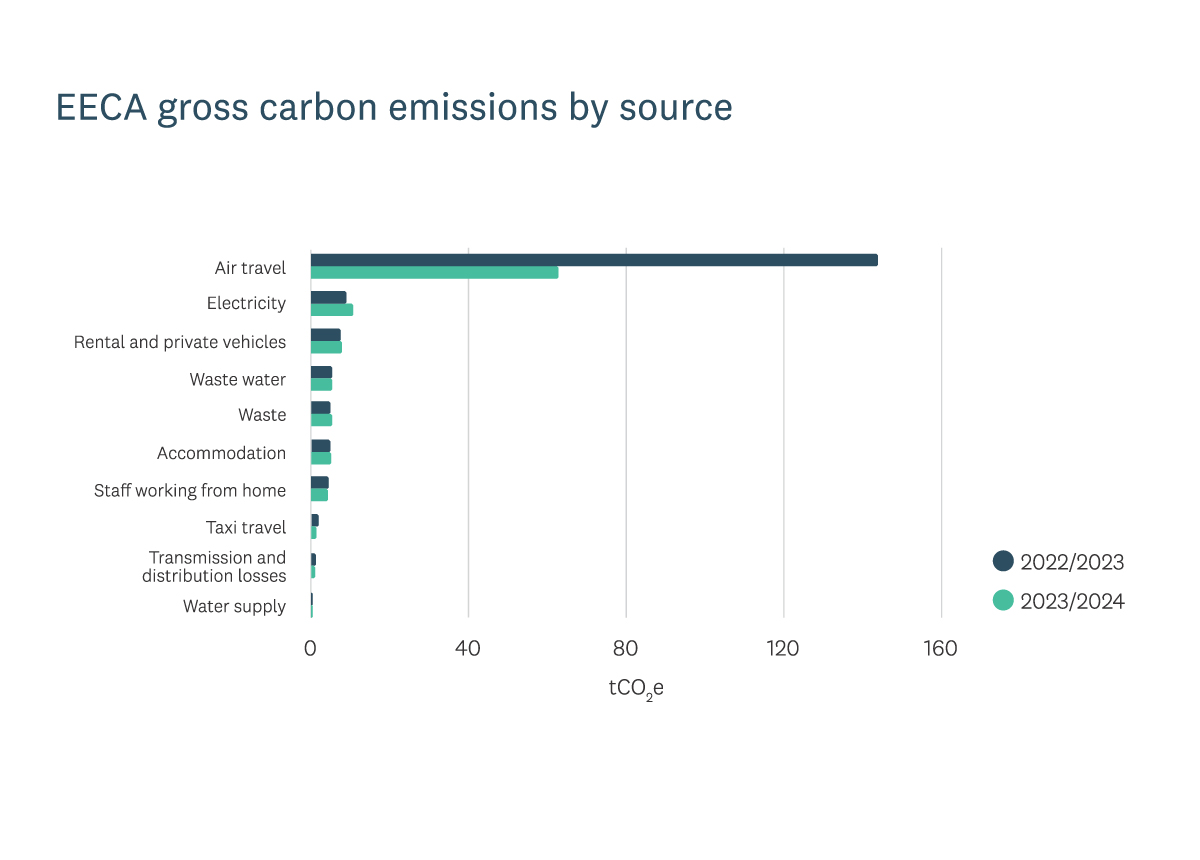Click the Rental and private vehicles dark bar

click(326, 335)
